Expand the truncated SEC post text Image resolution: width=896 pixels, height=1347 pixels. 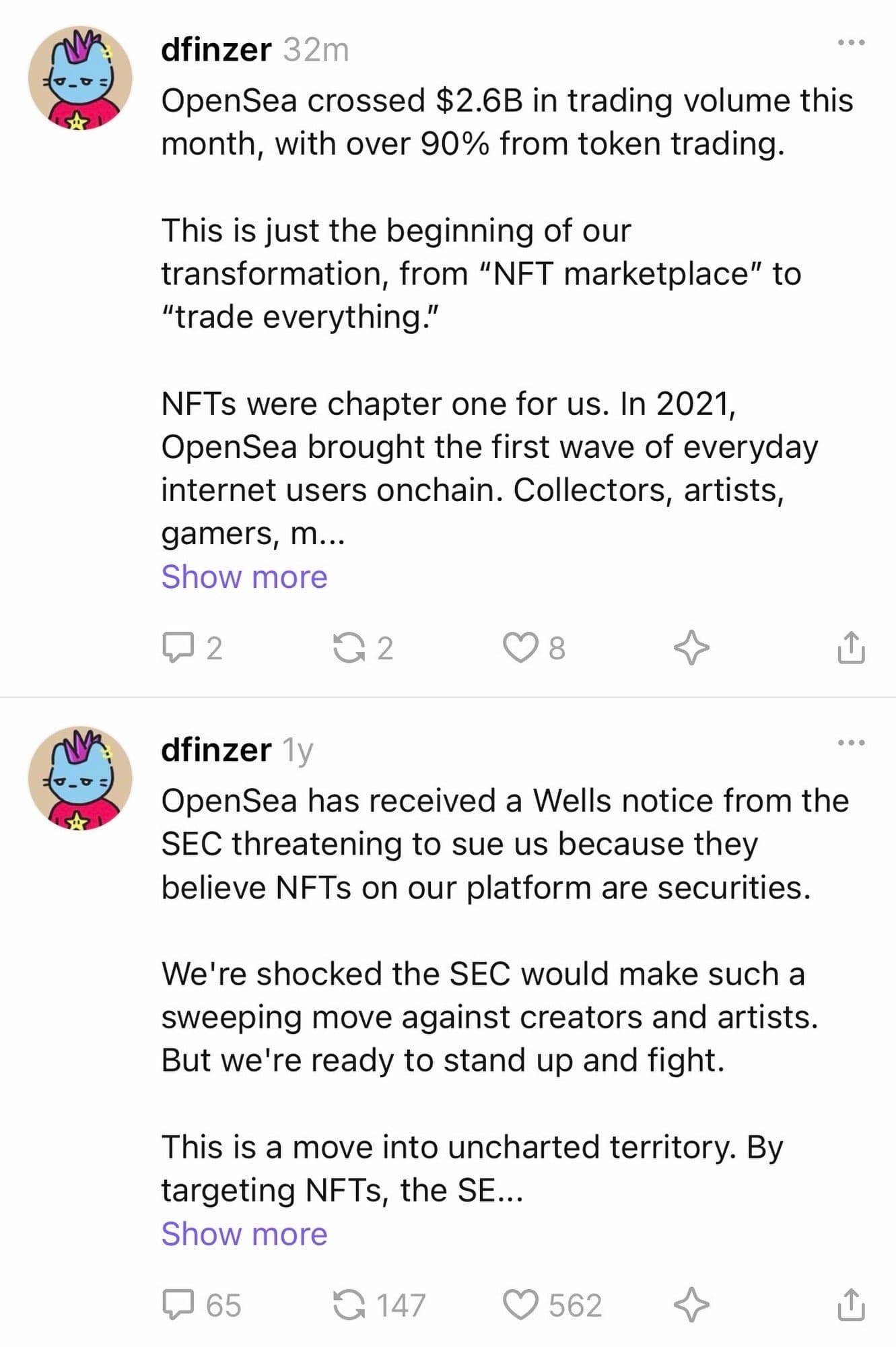tap(244, 1233)
